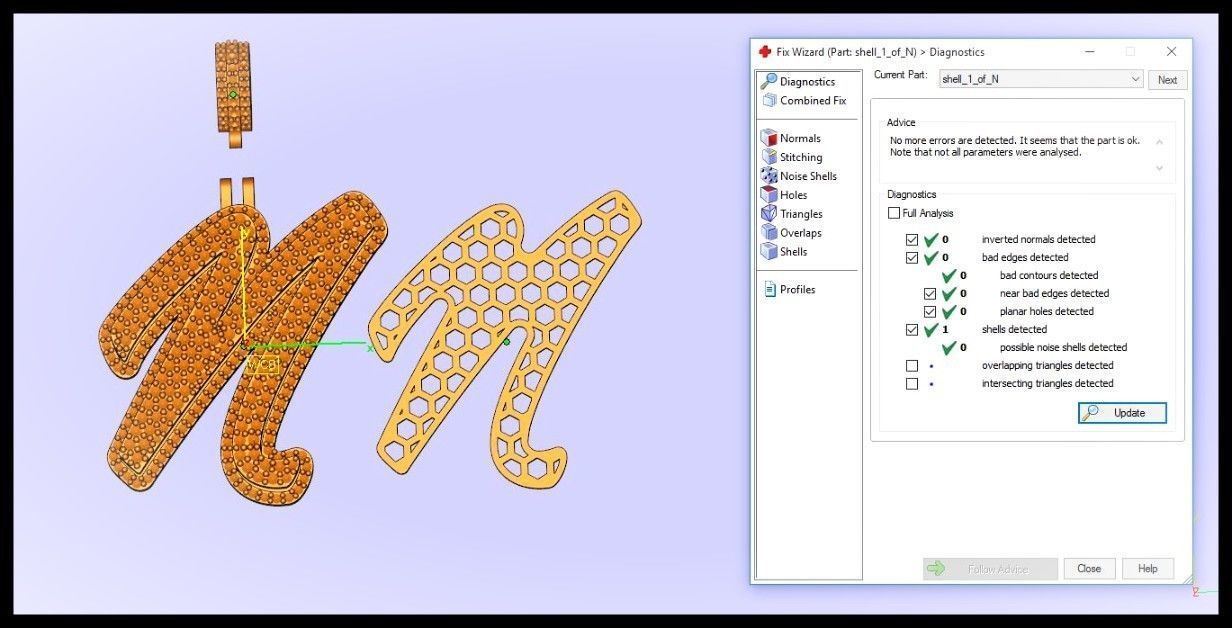Go to the Triangles page

coord(801,214)
